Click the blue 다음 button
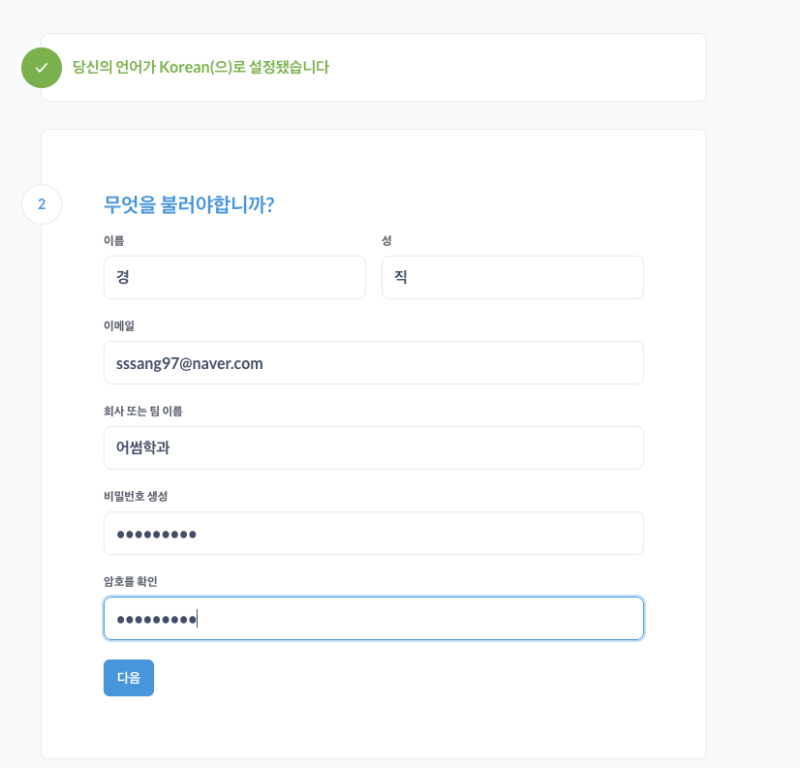The width and height of the screenshot is (800, 768). 129,678
